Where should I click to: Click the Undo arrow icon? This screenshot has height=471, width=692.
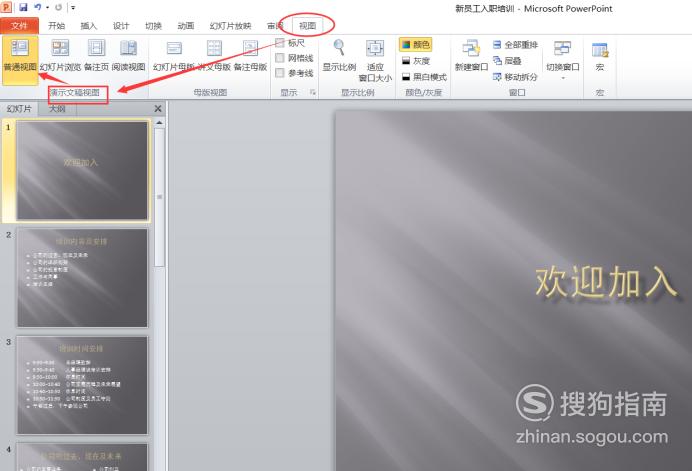[38, 7]
